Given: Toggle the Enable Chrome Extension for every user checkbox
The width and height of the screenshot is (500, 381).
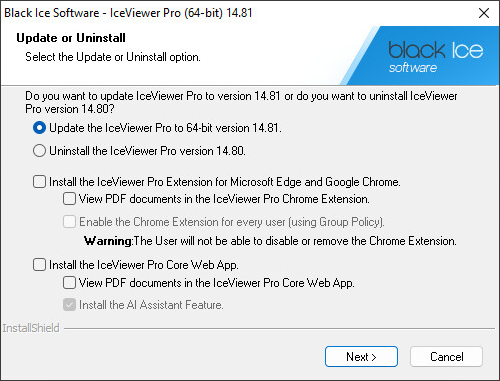Looking at the screenshot, I should (69, 222).
